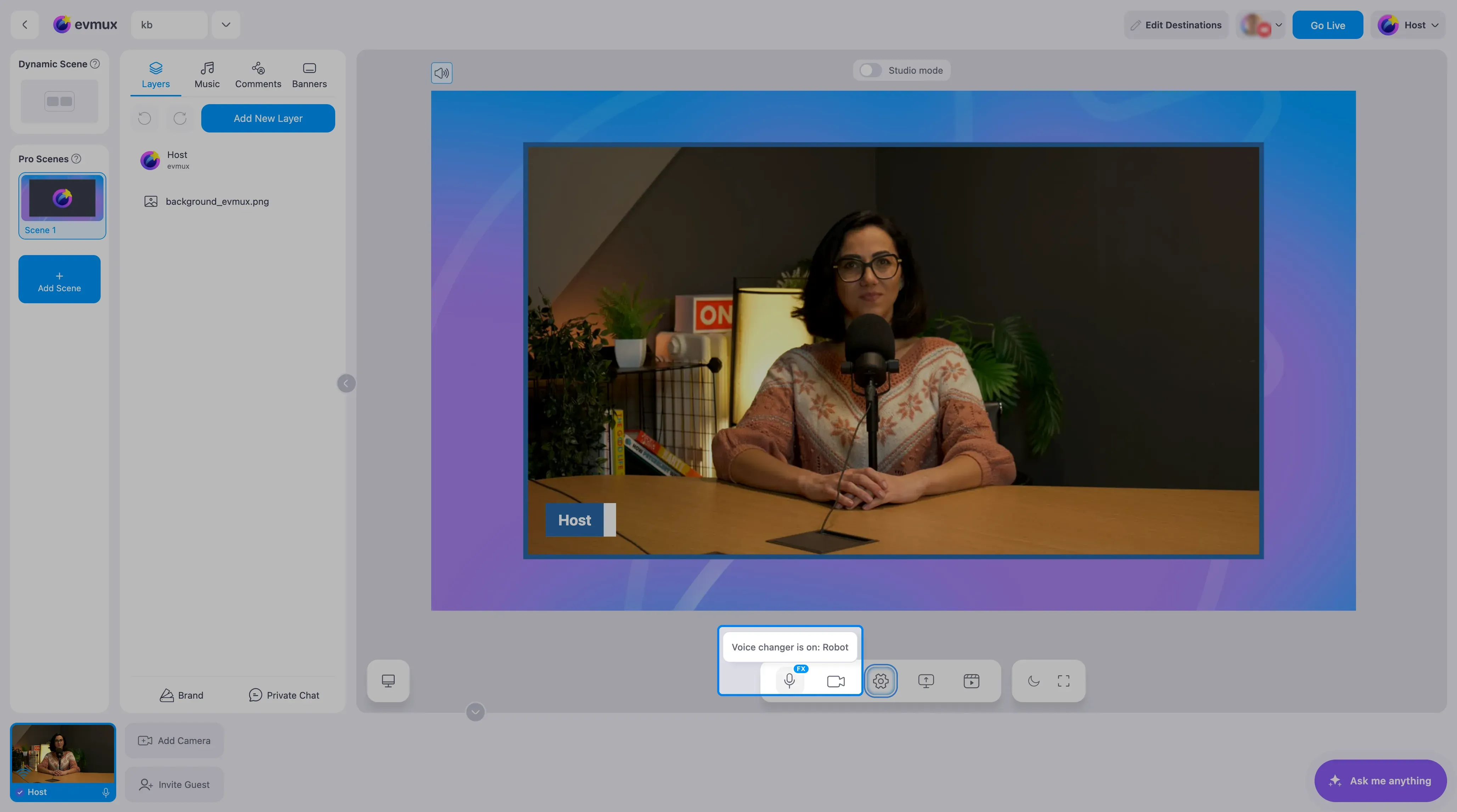
Task: Open Edit Destinations
Action: point(1176,25)
